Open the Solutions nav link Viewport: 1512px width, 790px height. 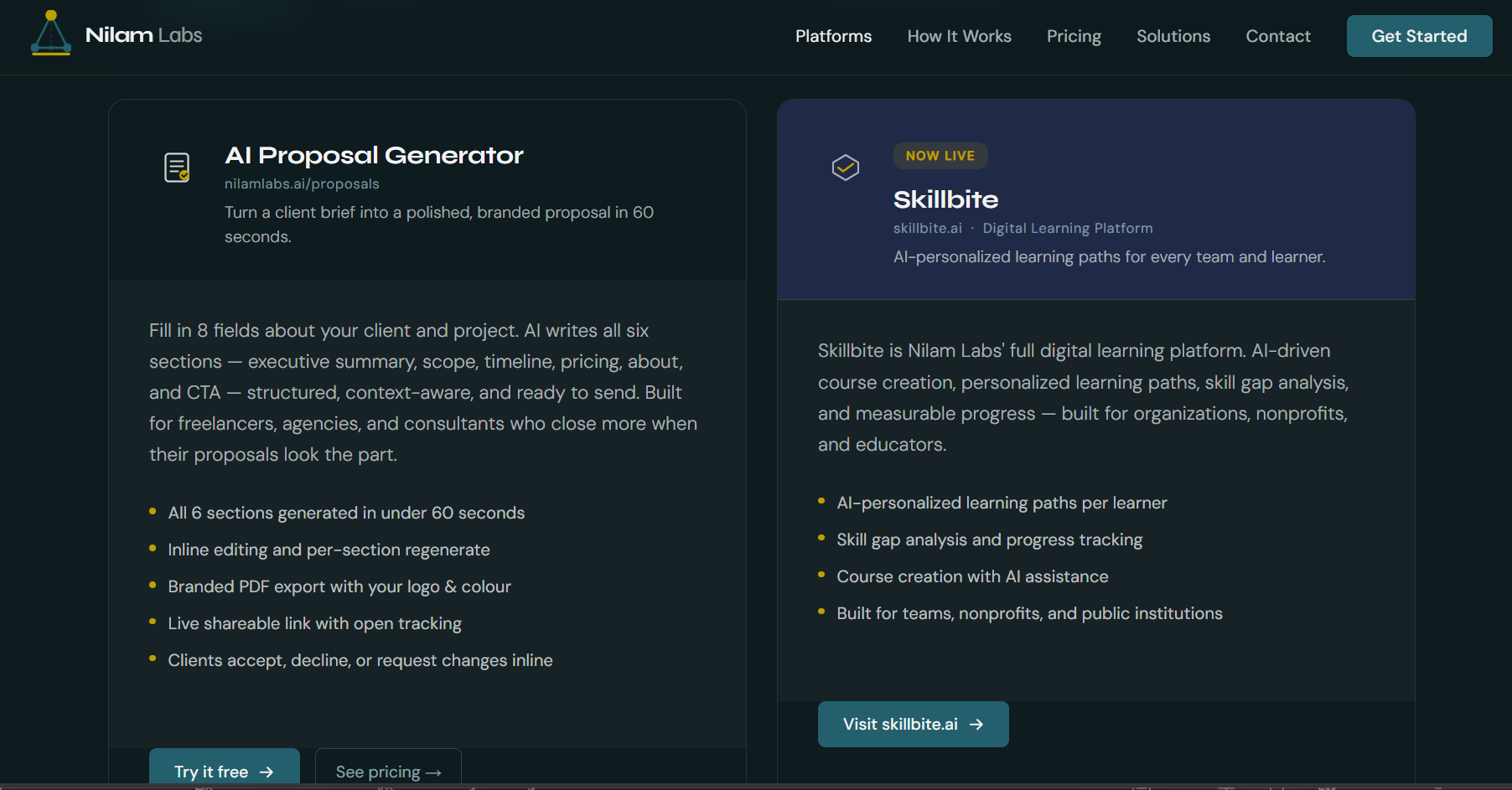1173,36
